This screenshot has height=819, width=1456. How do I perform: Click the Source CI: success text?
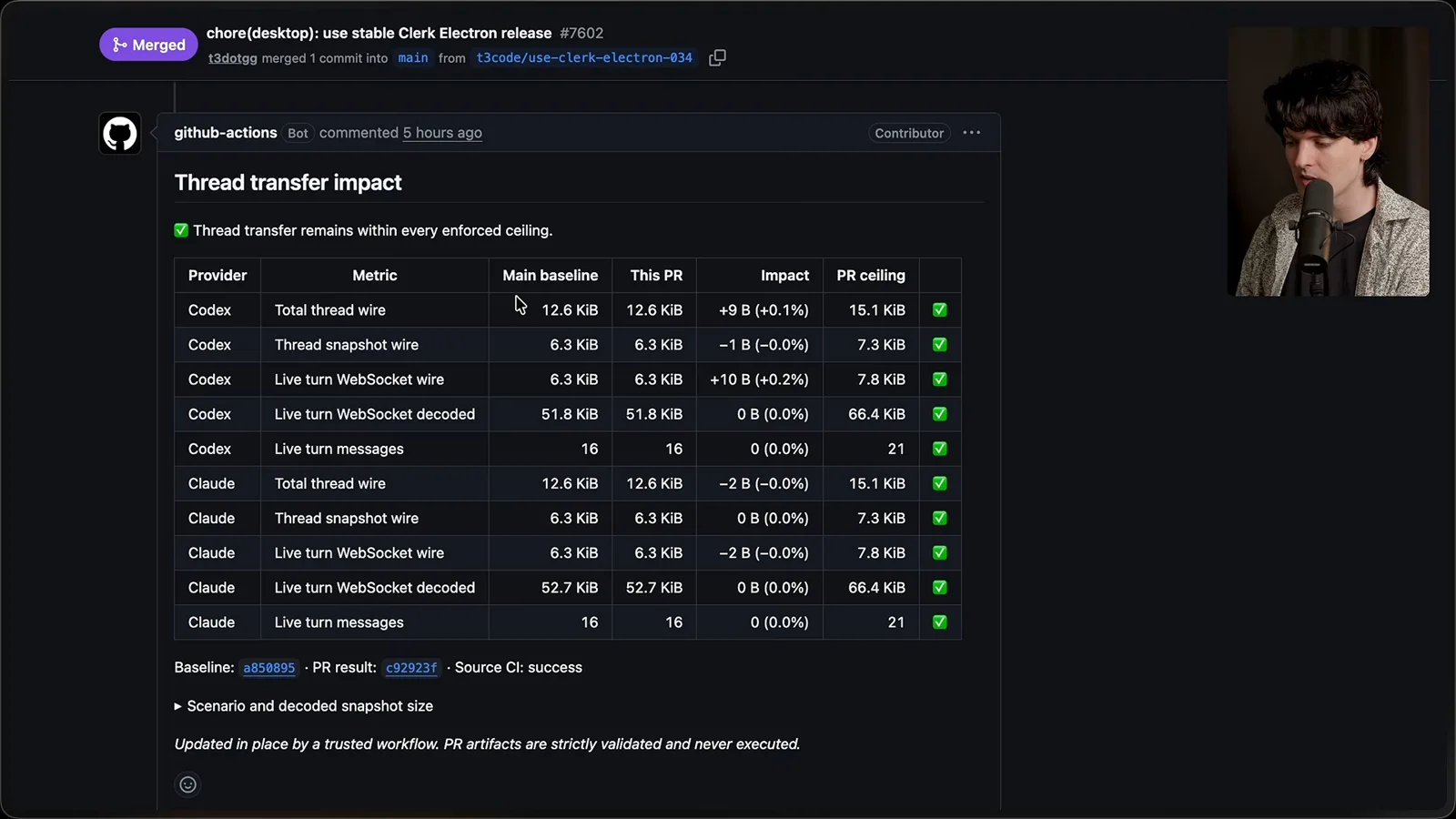tap(519, 668)
